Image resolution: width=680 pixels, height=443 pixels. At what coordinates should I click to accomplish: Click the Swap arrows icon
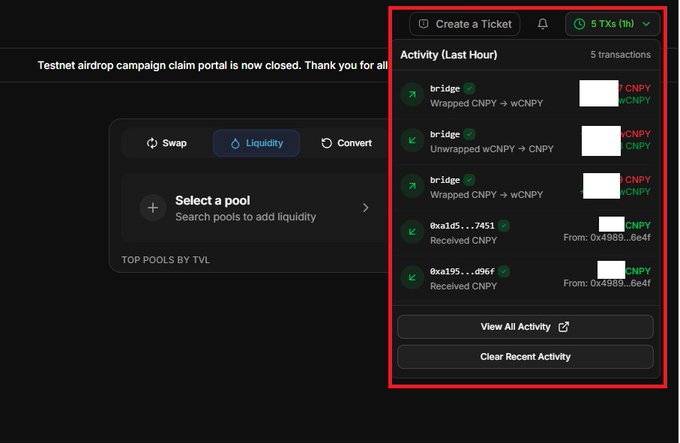coord(152,143)
